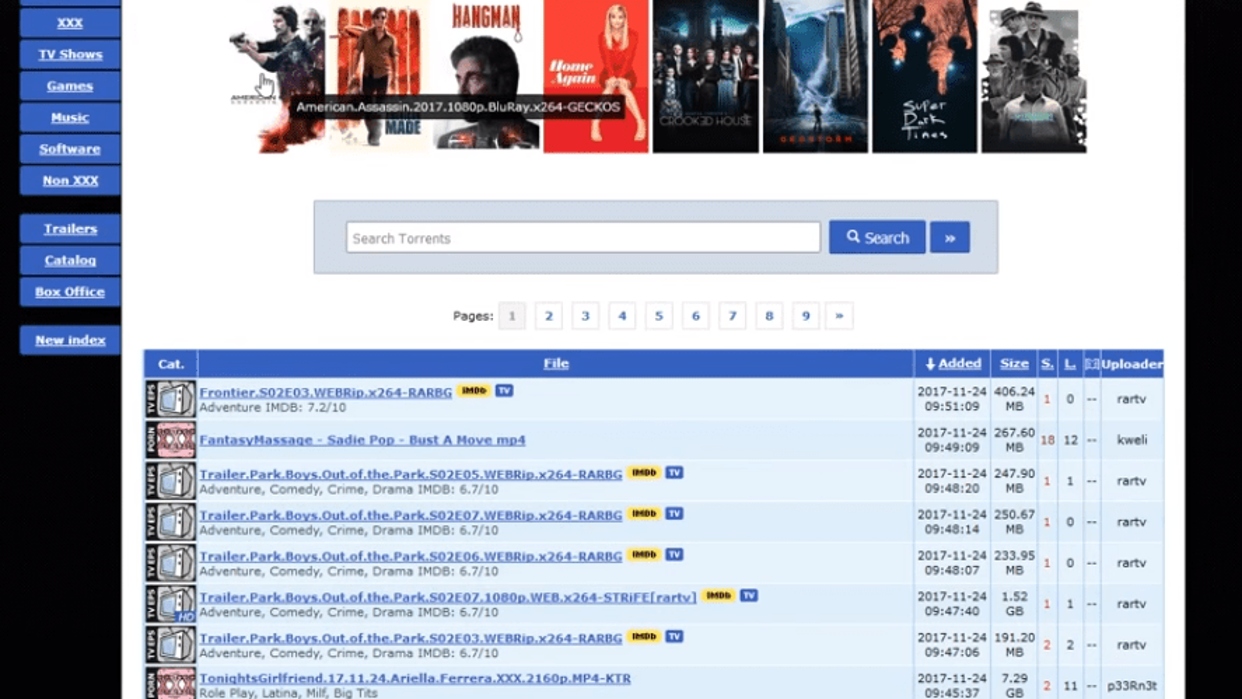Click the IMDb badge on the S02E05 WEBRip row

point(643,473)
